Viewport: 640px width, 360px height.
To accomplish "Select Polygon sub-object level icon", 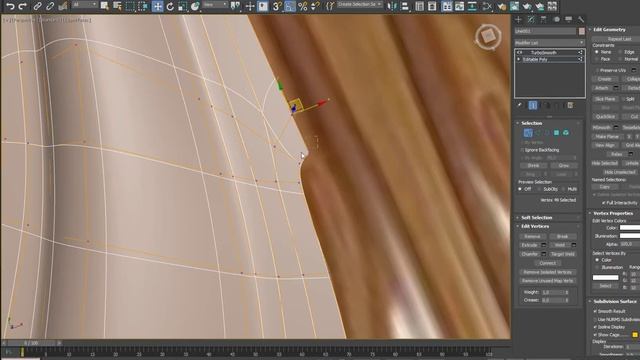I will [556, 133].
